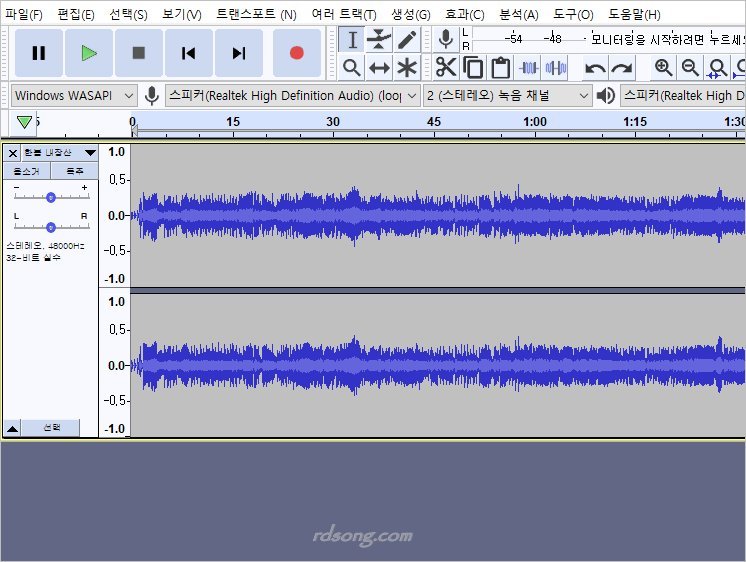Open the recording channels (스테레오) dropdown
746x562 pixels.
(x=508, y=95)
